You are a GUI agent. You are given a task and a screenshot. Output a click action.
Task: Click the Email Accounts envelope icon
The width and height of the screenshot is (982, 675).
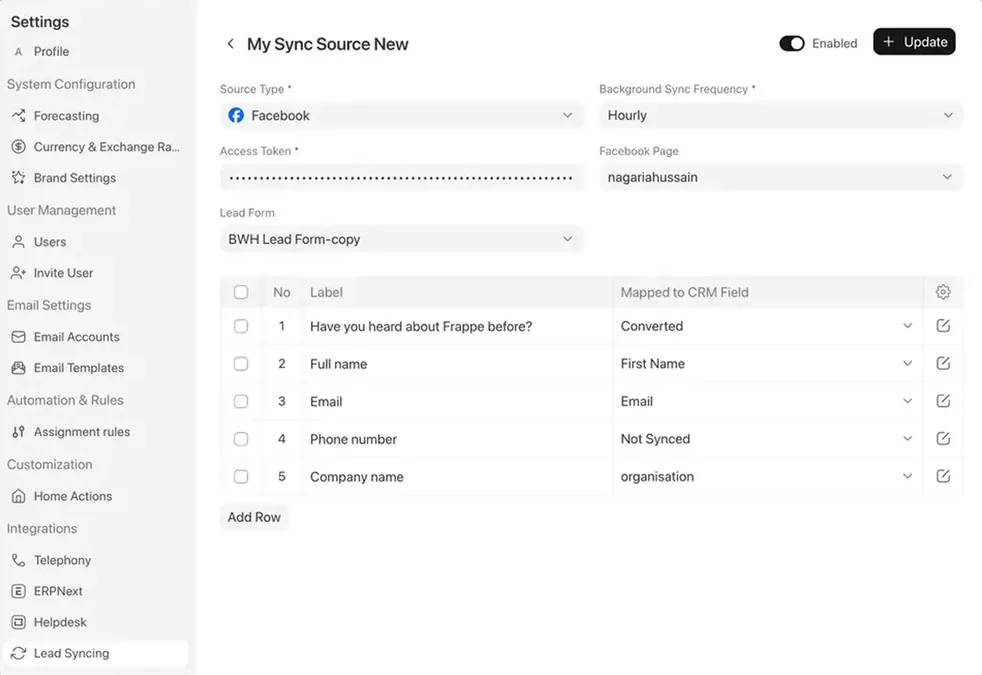tap(18, 337)
